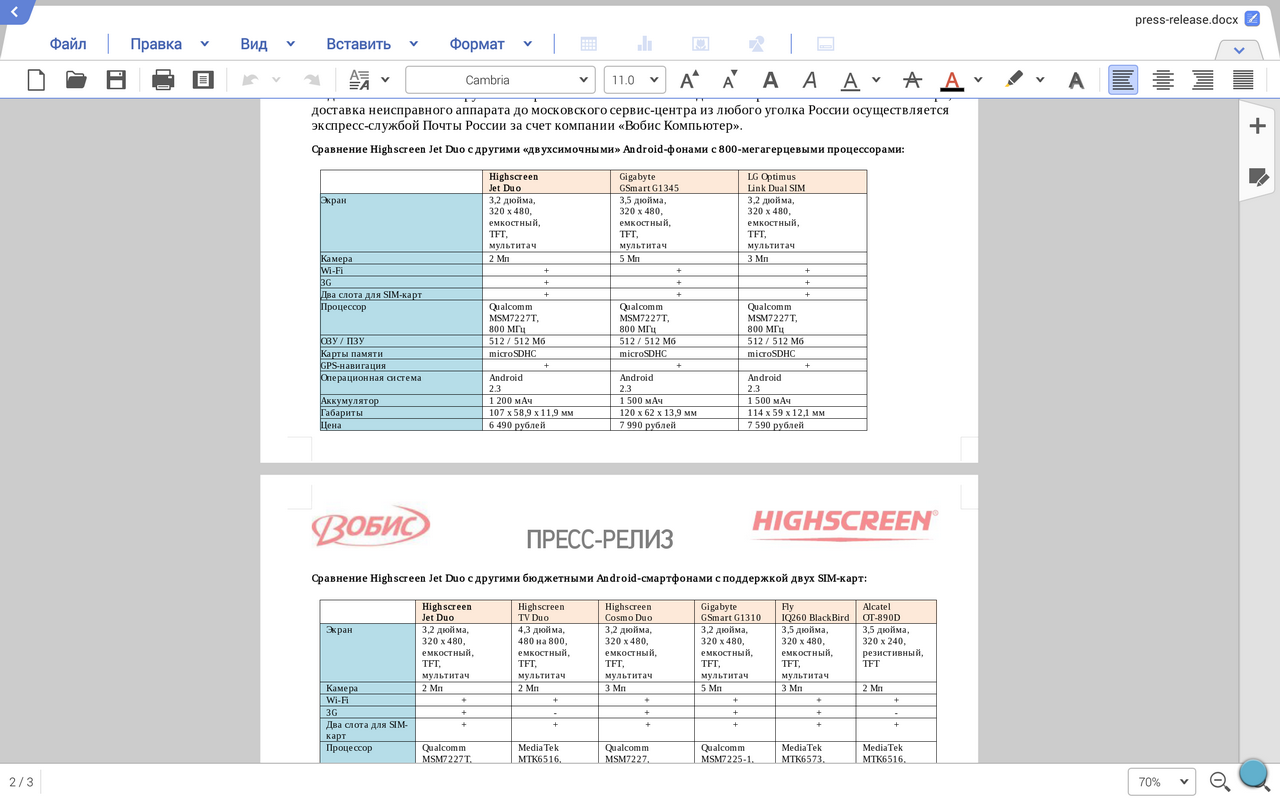Open the 70% zoom level dropdown
Screen dimensions: 1280x800
click(1162, 782)
